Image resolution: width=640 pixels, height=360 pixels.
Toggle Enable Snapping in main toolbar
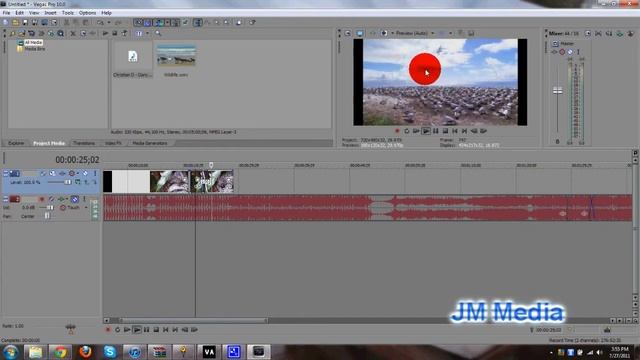coord(138,22)
